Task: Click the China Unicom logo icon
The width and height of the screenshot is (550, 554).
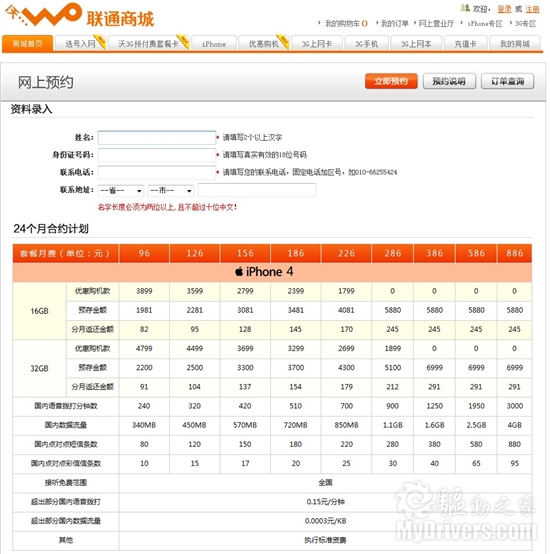Action: (x=43, y=15)
